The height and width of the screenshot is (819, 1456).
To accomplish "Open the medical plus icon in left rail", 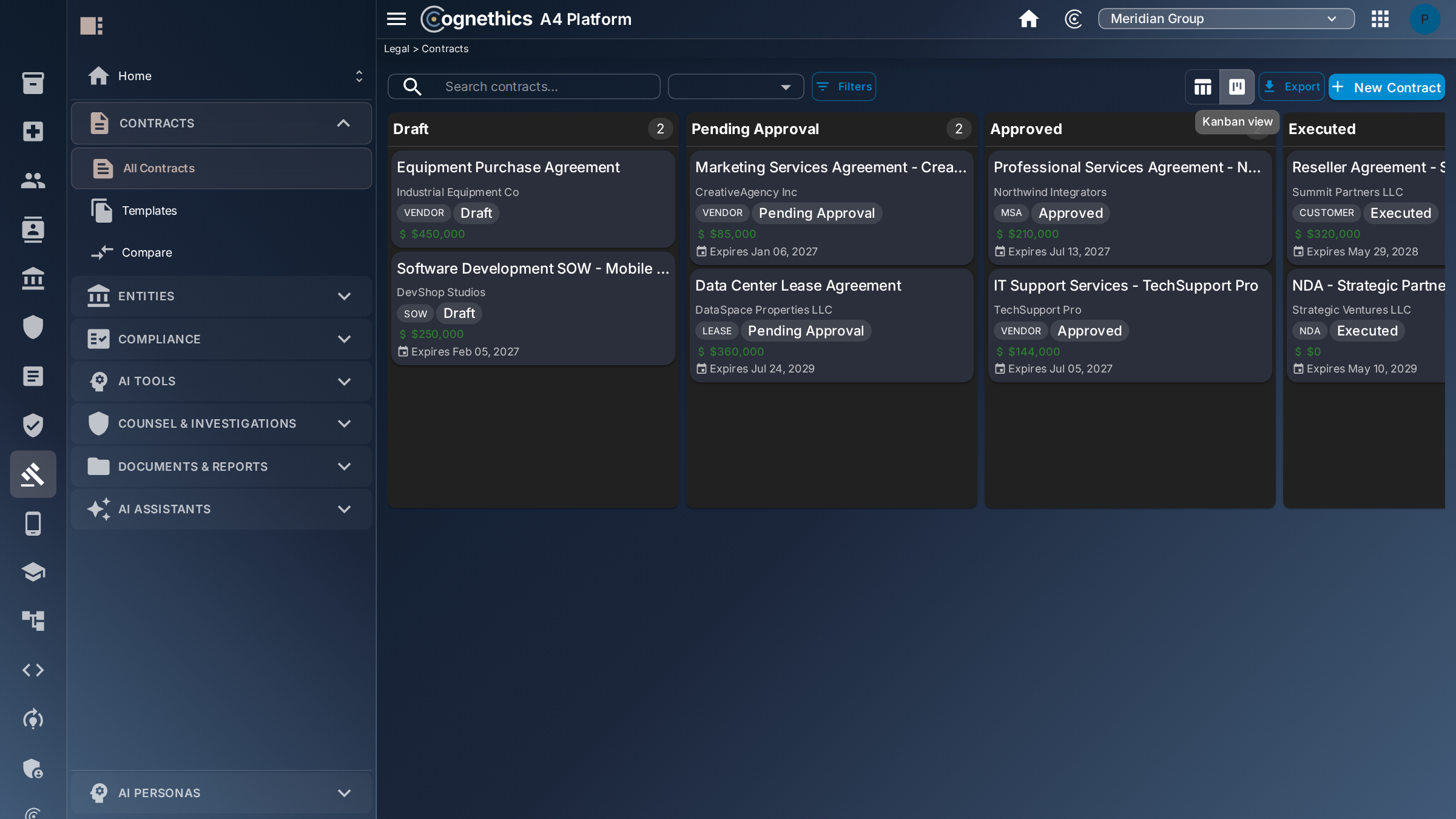I will pyautogui.click(x=33, y=131).
